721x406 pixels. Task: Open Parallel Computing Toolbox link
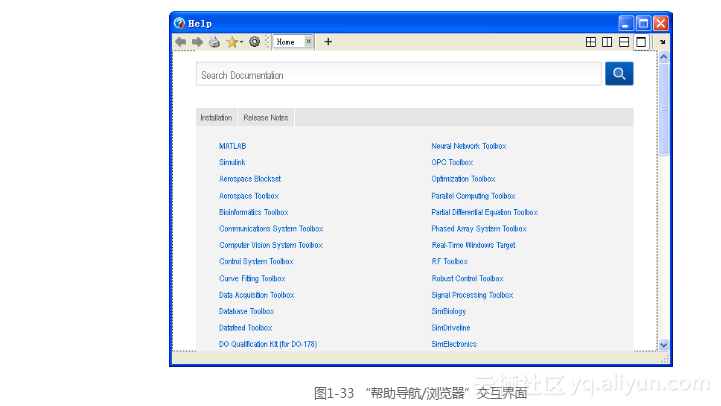point(473,196)
